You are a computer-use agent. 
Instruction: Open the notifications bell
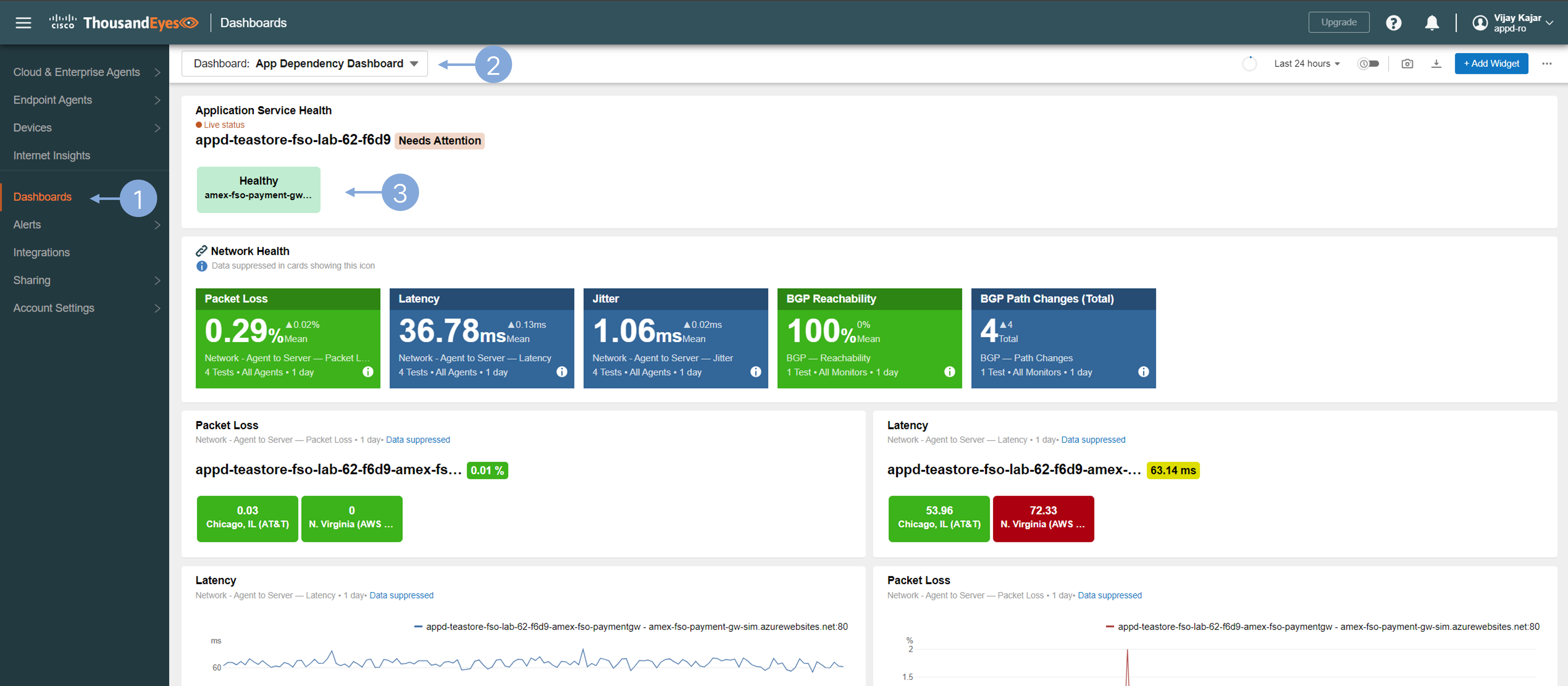click(1432, 22)
